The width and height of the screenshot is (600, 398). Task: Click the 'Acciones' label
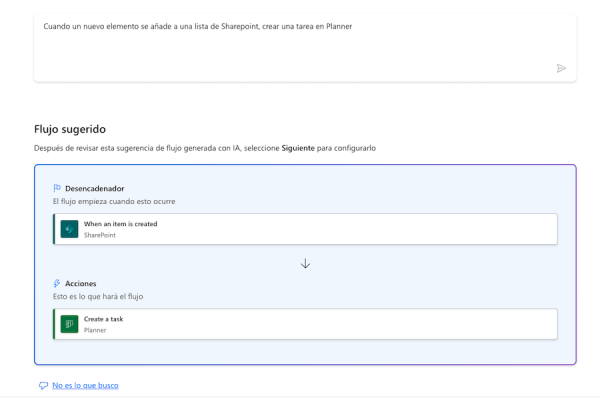(81, 284)
